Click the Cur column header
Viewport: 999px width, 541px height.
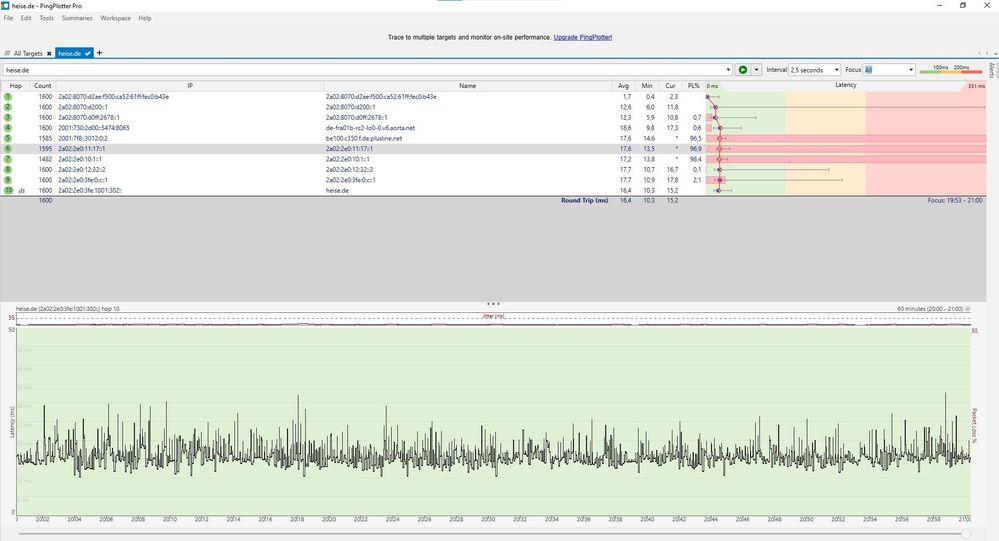pyautogui.click(x=670, y=85)
